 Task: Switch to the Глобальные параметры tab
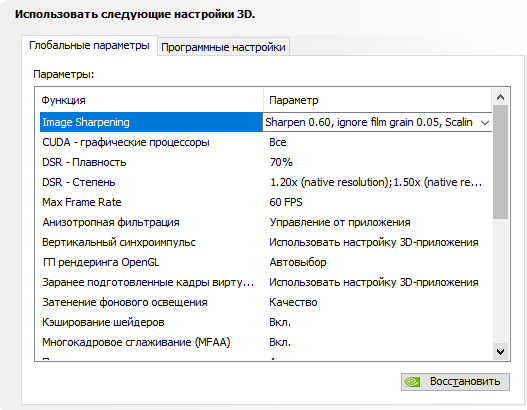point(89,45)
